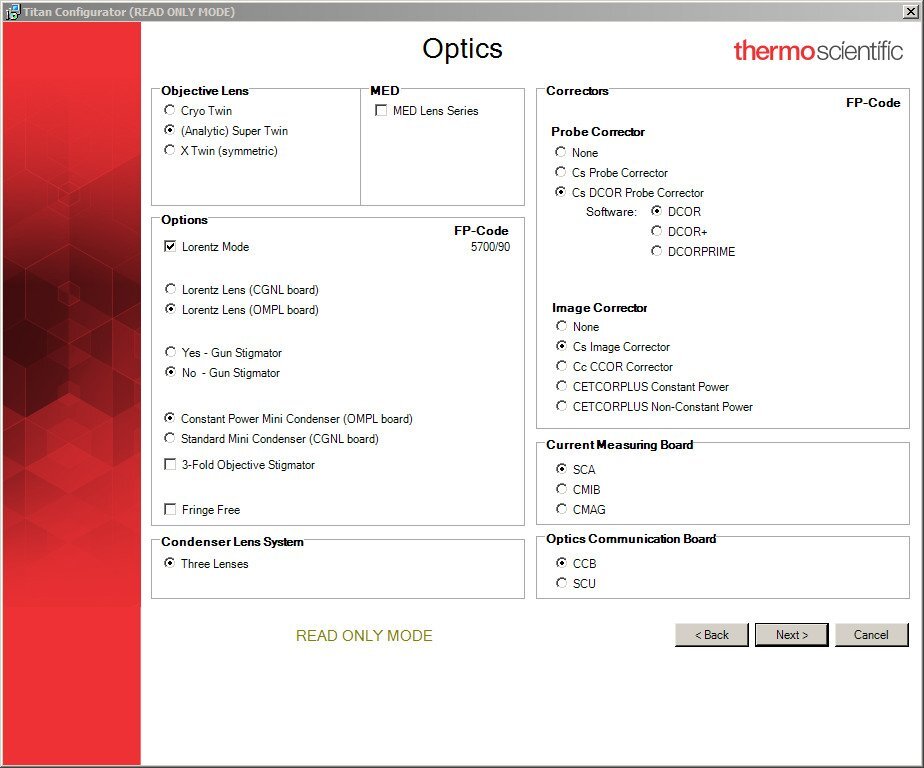This screenshot has height=768, width=924.
Task: Click the thermo scientific logo
Action: point(818,51)
